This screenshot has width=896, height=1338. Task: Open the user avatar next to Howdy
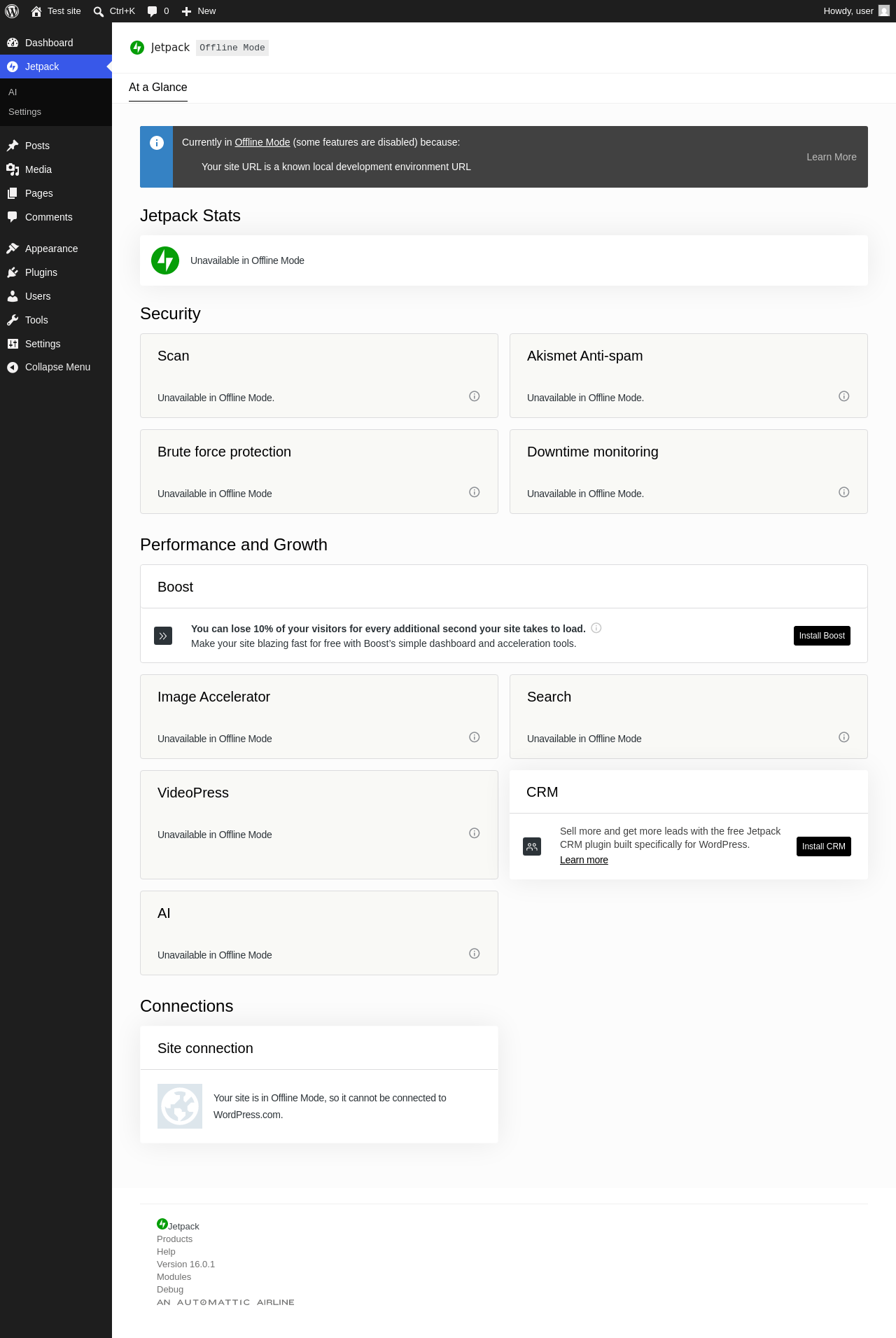point(884,11)
